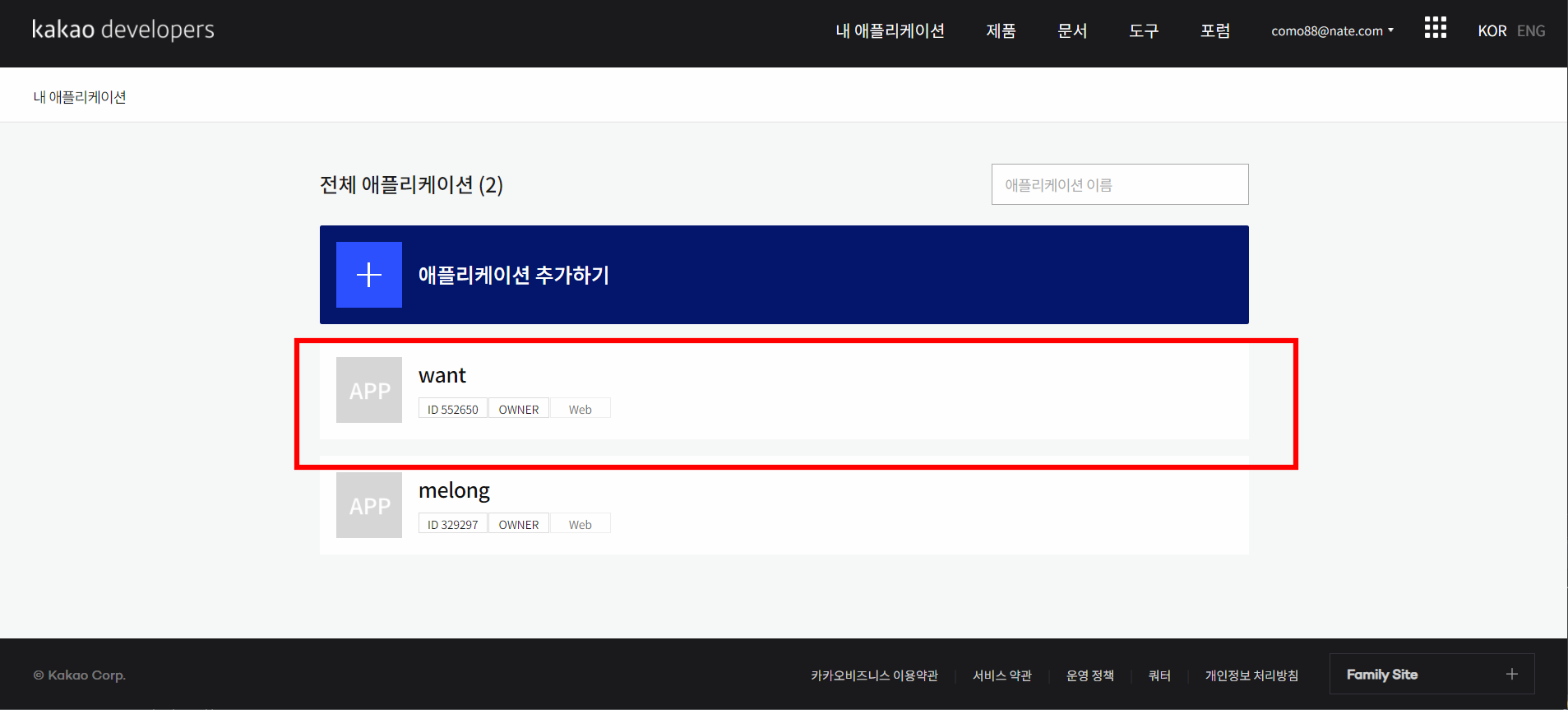Open the apps grid icon
The image size is (1568, 710).
[x=1436, y=28]
